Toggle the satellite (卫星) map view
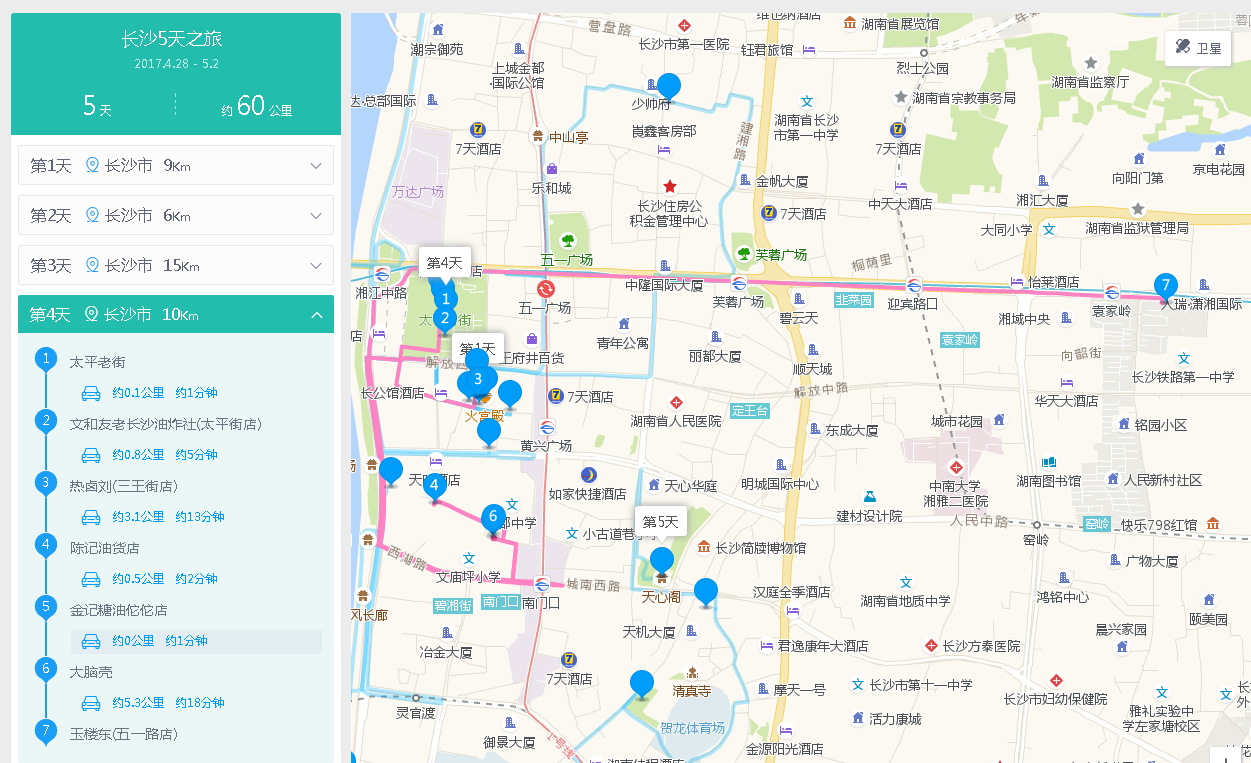This screenshot has width=1251, height=763. coord(1198,48)
